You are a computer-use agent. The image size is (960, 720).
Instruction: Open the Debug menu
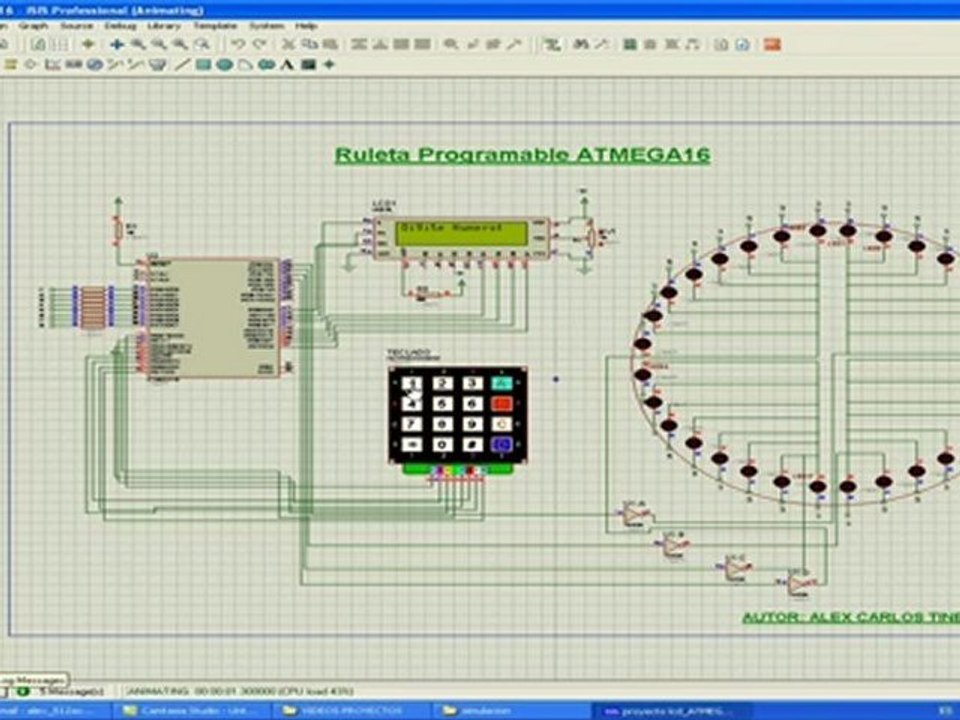pyautogui.click(x=120, y=26)
